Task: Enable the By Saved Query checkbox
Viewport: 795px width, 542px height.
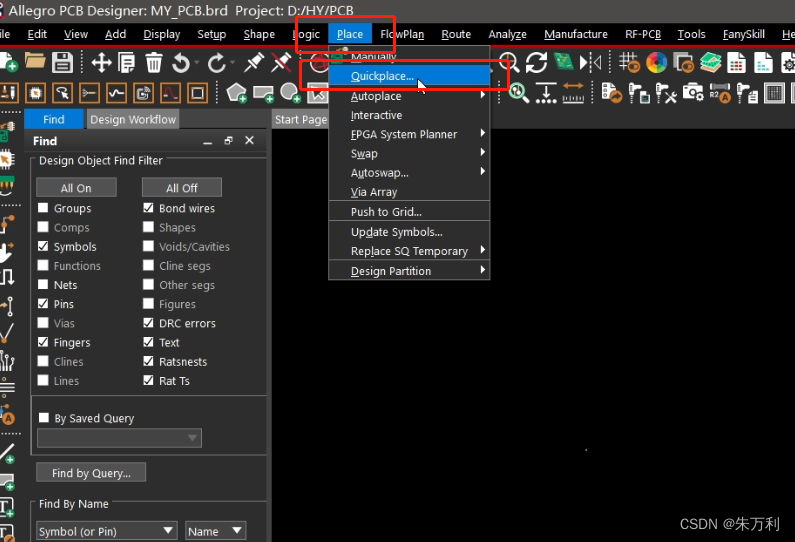Action: [x=44, y=418]
